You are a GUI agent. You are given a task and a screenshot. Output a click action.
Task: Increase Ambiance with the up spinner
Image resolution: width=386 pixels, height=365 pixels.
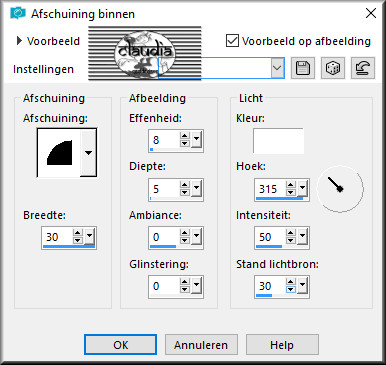point(185,233)
